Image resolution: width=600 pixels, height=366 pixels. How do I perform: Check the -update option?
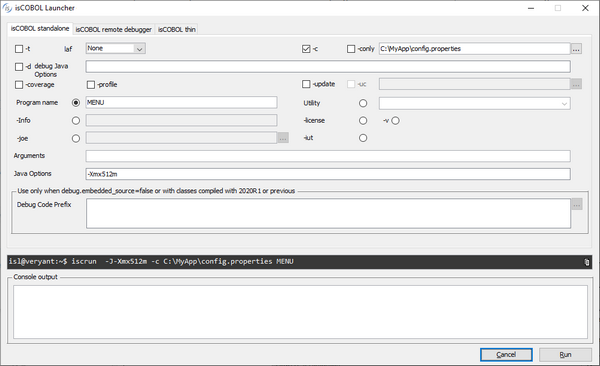click(x=306, y=84)
